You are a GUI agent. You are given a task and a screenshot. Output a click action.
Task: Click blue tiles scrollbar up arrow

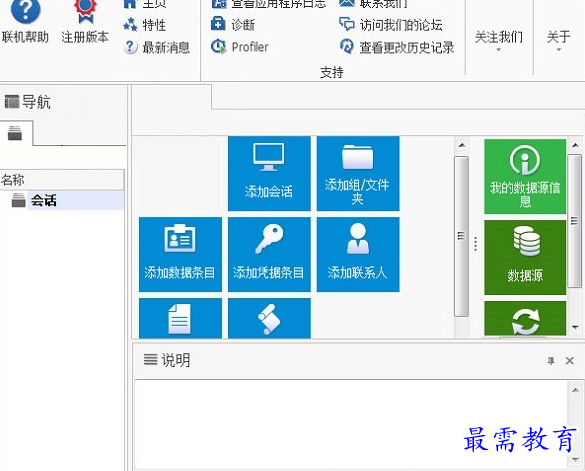(462, 145)
